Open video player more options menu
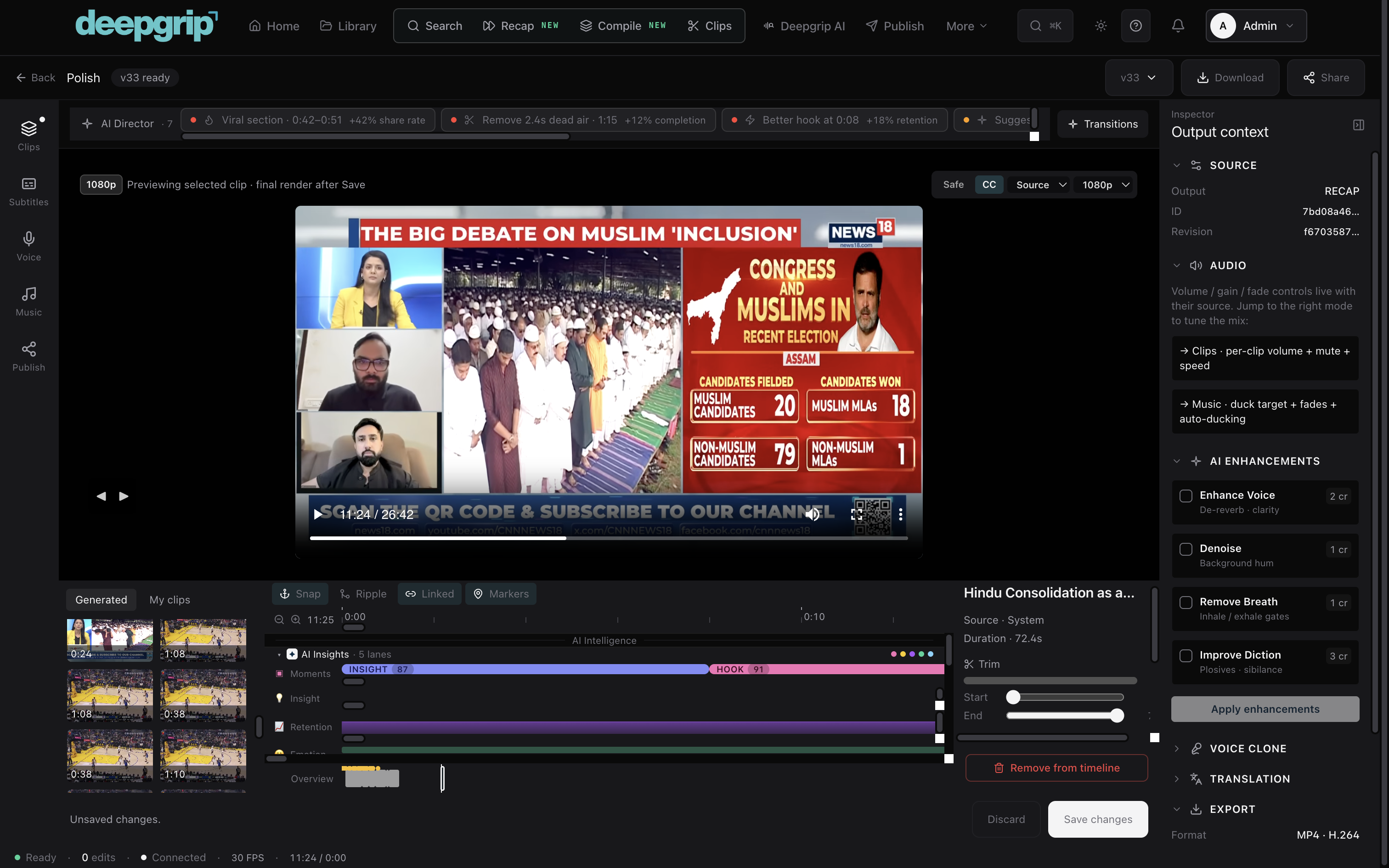Screen dimensions: 1389x868 pos(901,514)
